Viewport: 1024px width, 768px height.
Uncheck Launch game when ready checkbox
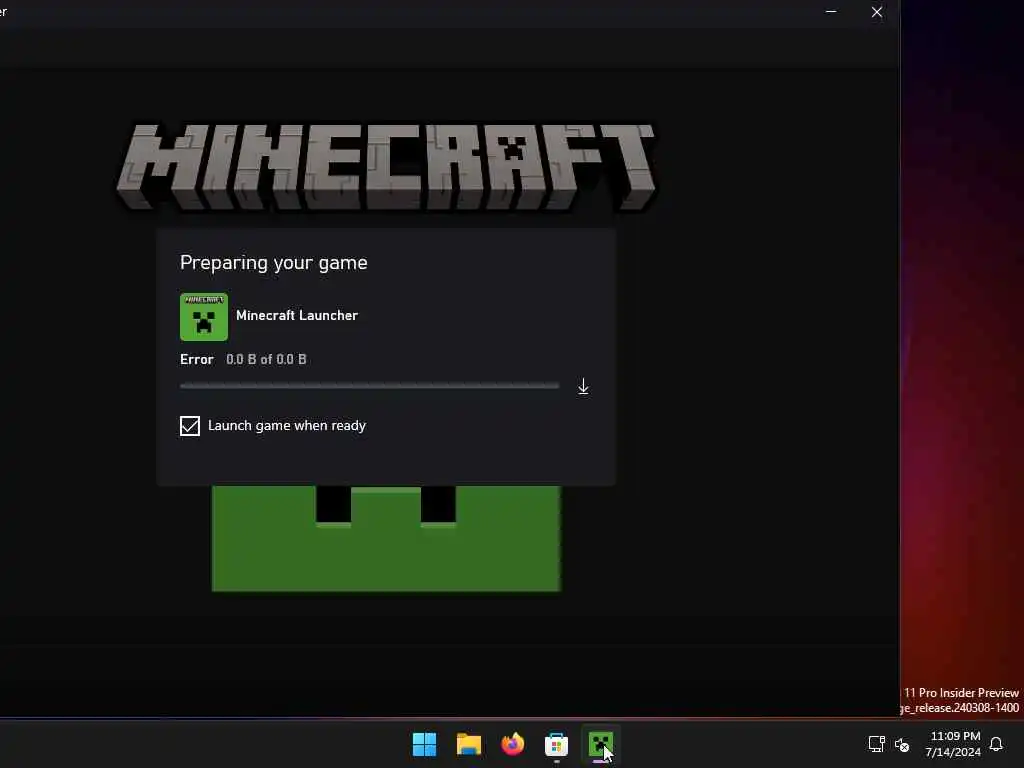pos(190,426)
